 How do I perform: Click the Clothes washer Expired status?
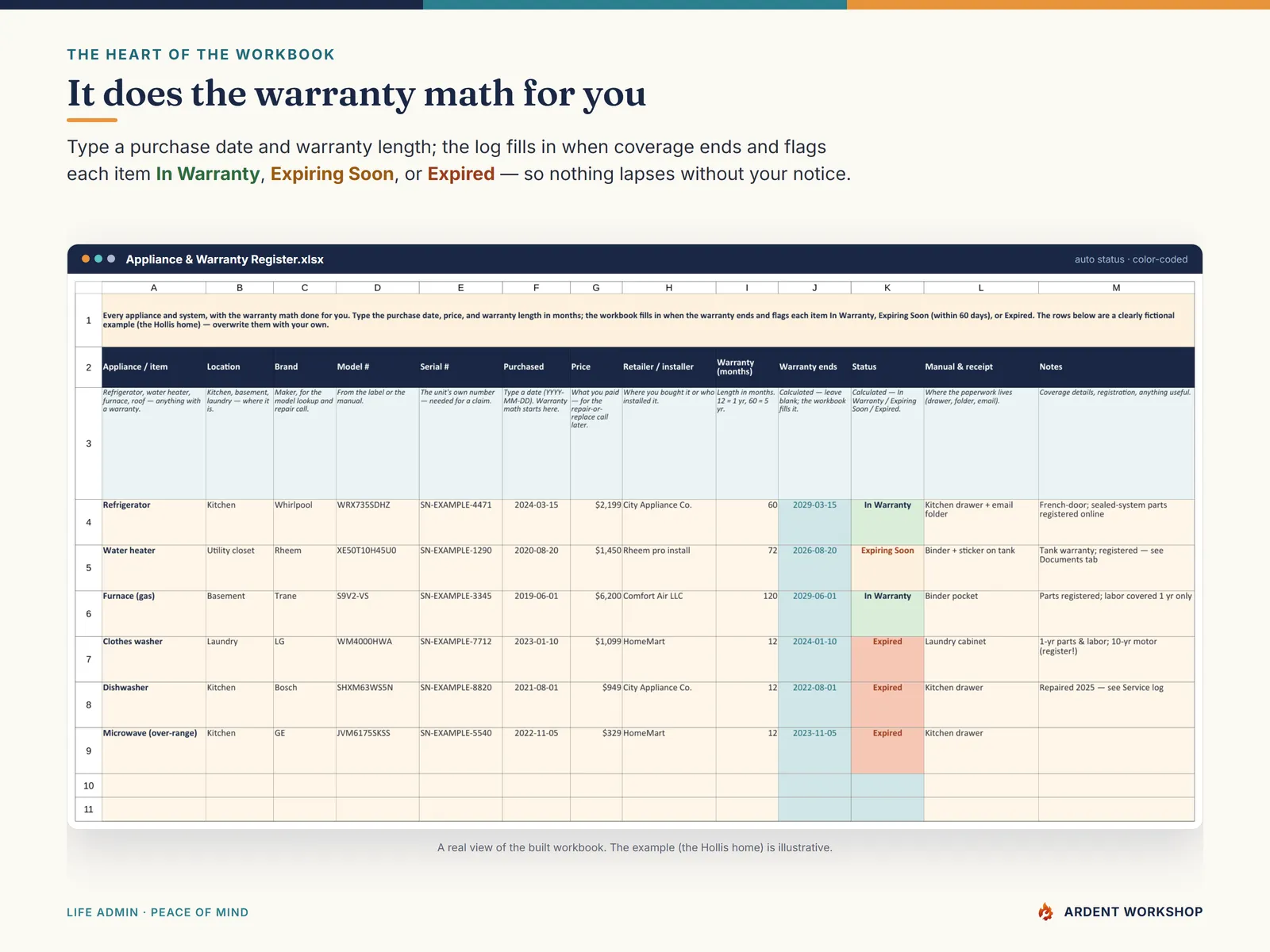(x=887, y=659)
